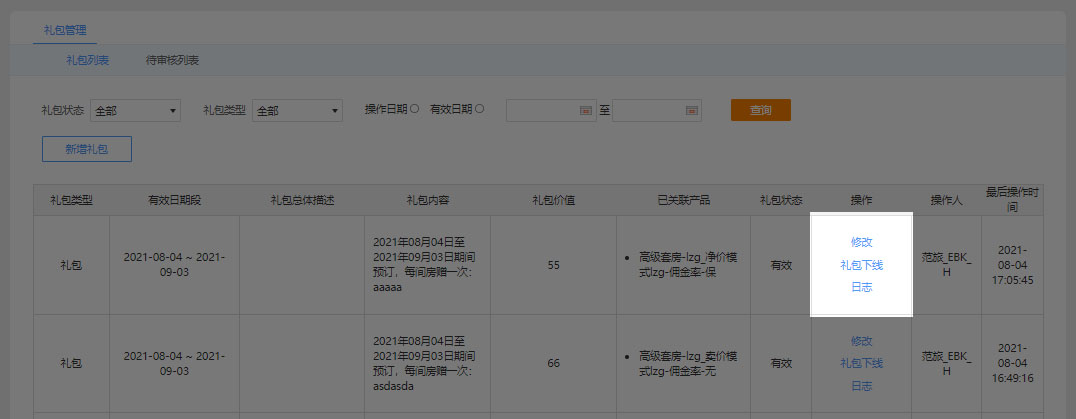Click timestamp 2021-08-04 17:05:45
This screenshot has width=1076, height=419.
point(1012,265)
